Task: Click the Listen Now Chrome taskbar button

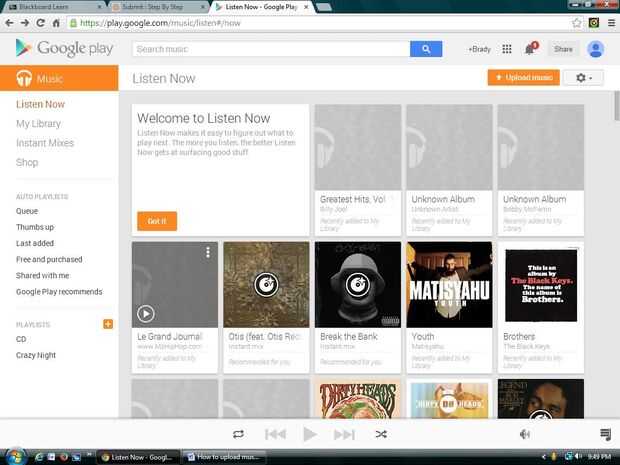Action: [138, 457]
